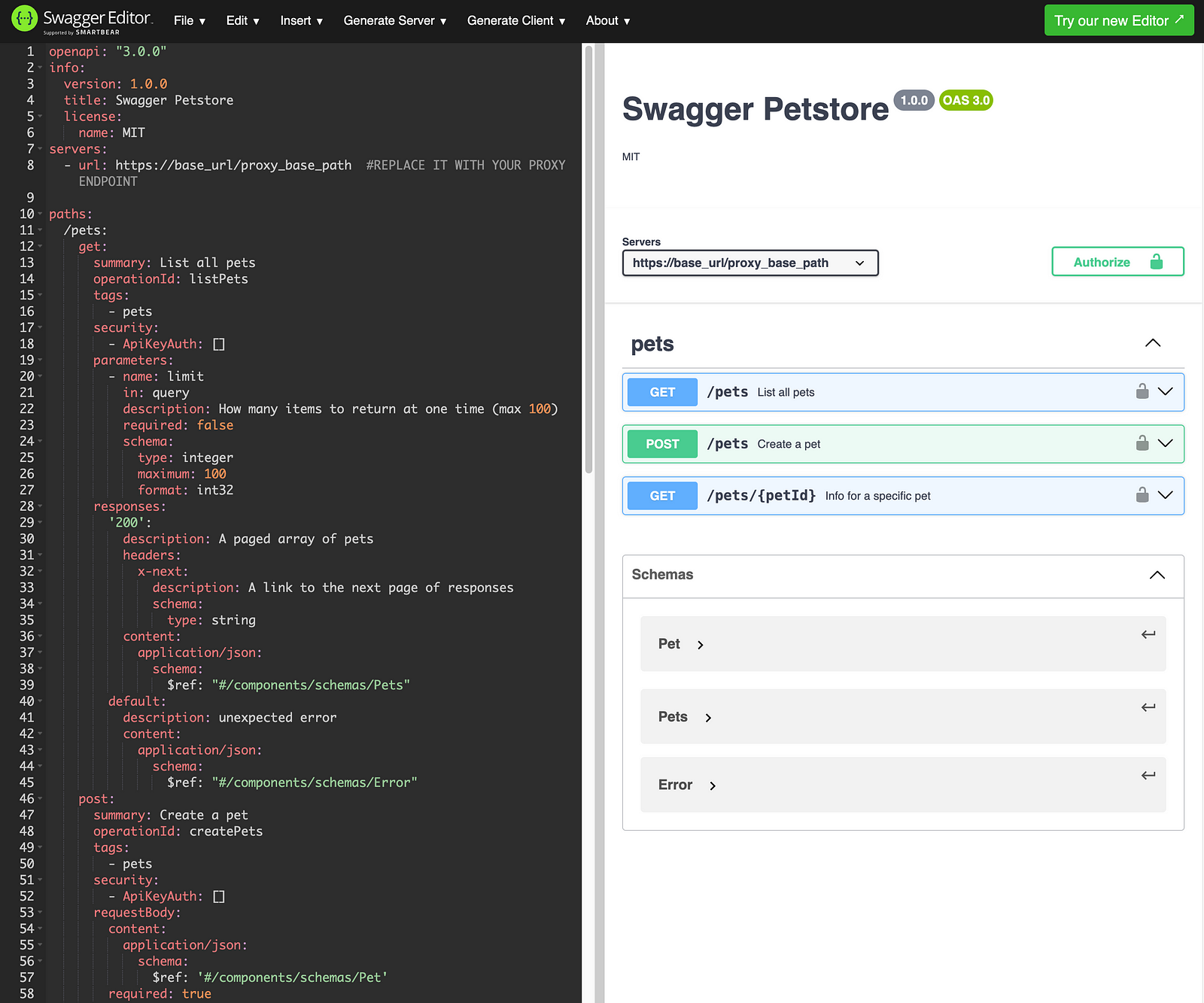Screen dimensions: 1204x1003
Task: Expand the Pet schema arrow
Action: click(701, 645)
